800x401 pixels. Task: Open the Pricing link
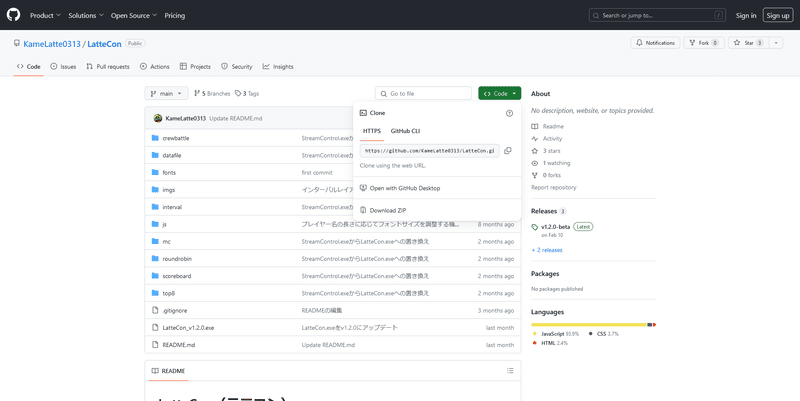[x=174, y=15]
